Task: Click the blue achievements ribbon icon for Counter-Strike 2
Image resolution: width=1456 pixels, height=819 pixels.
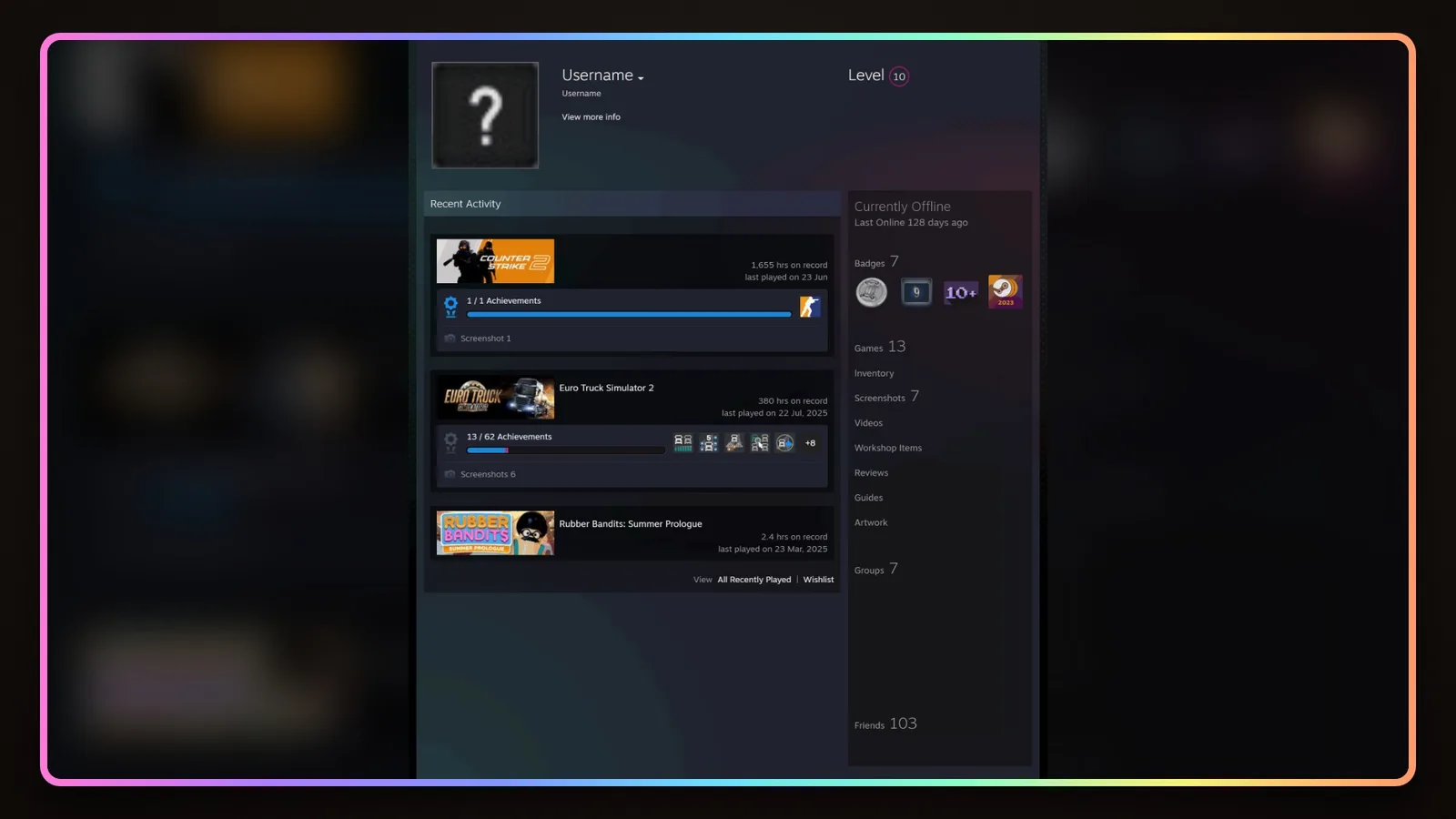Action: 450,307
